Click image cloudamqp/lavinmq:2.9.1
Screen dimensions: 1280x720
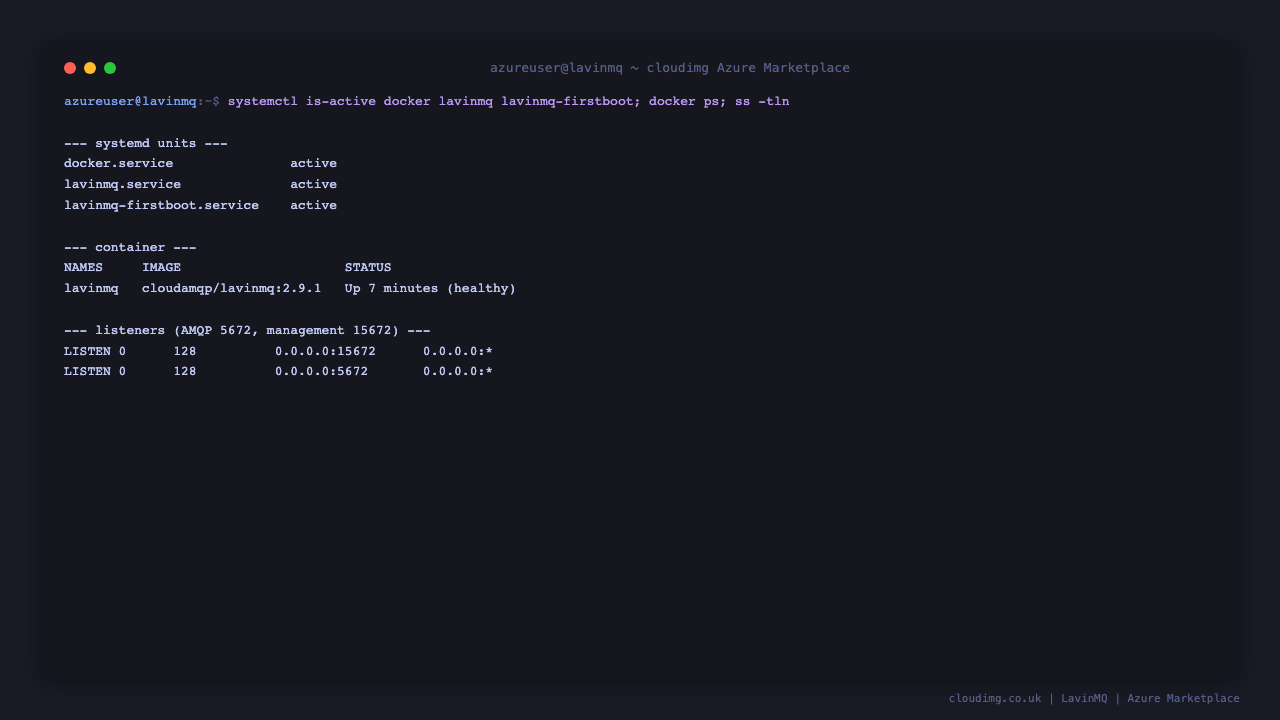[232, 288]
